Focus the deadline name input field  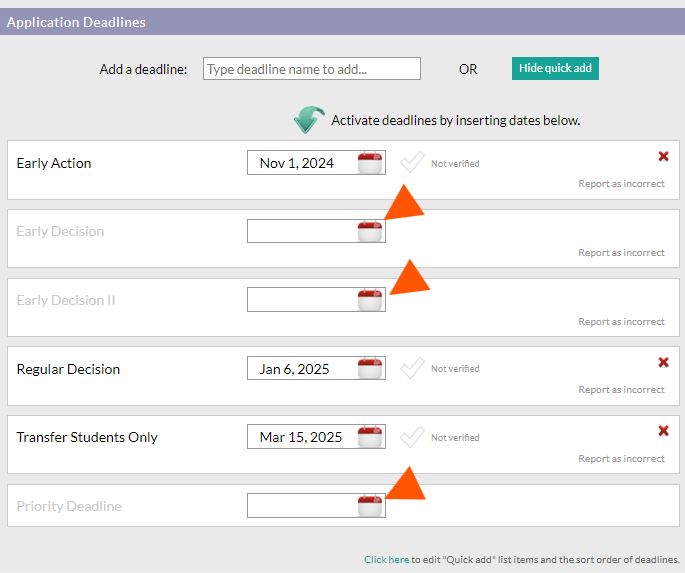pyautogui.click(x=311, y=69)
